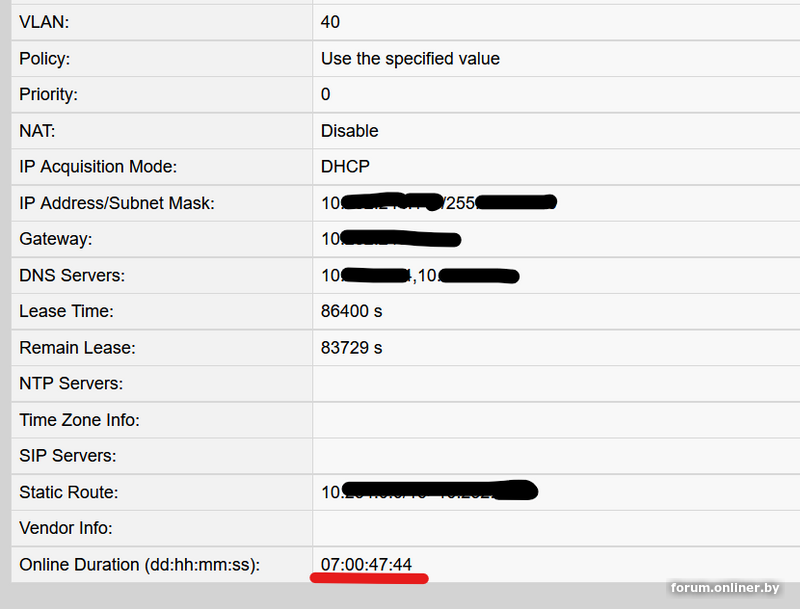Click the "Vendor Info" label

pyautogui.click(x=66, y=528)
